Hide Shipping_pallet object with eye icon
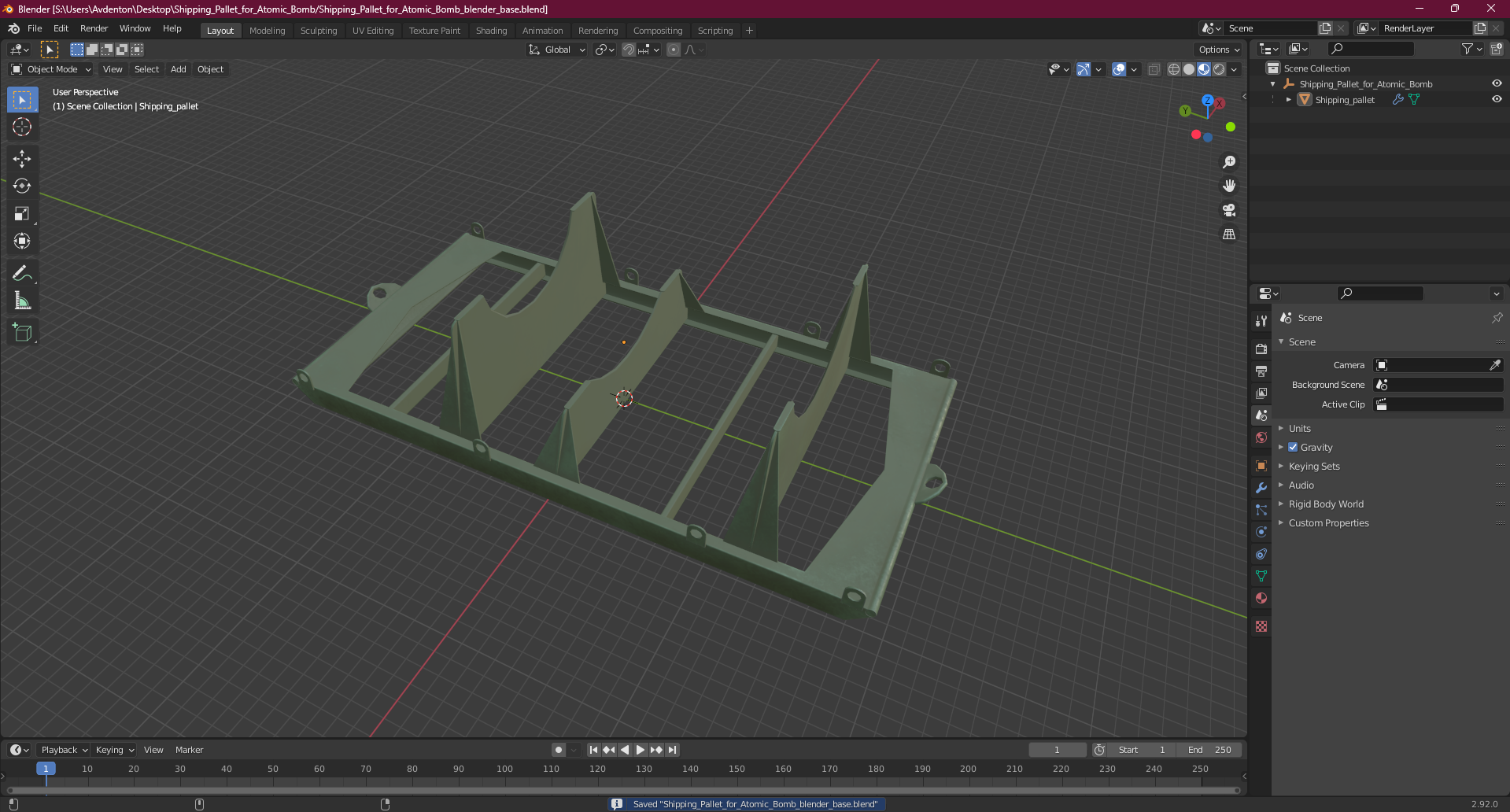The height and width of the screenshot is (812, 1510). [1497, 99]
